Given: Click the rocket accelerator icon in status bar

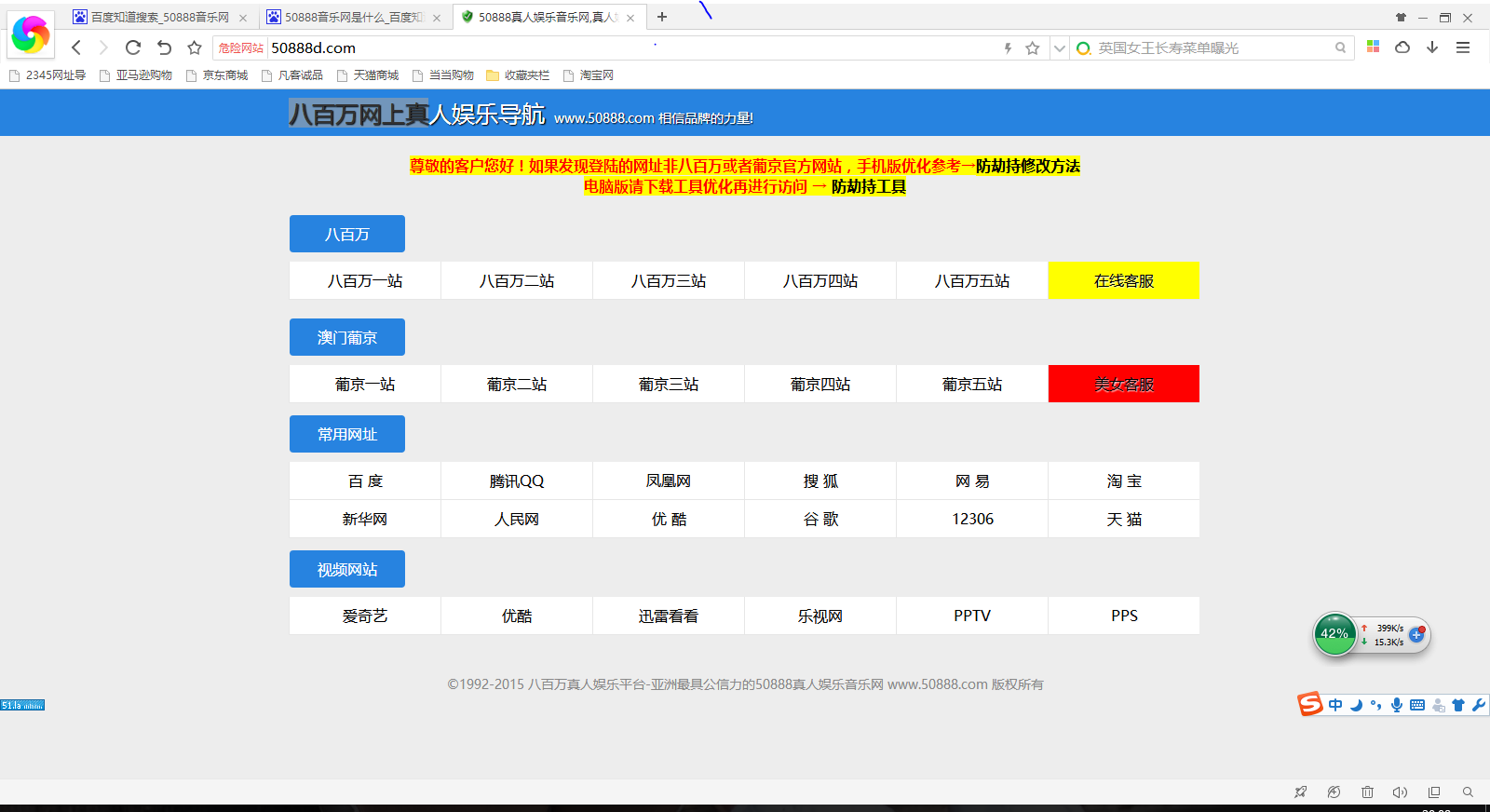Looking at the screenshot, I should click(x=1300, y=792).
